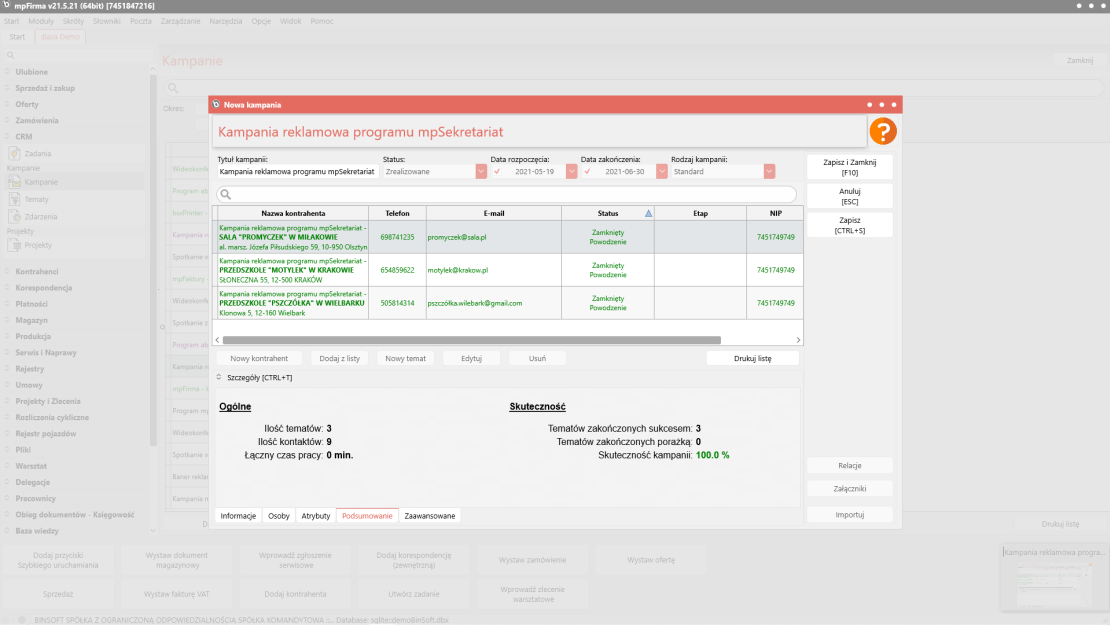1110x625 pixels.
Task: Click the Tematy icon in sidebar
Action: tap(14, 199)
